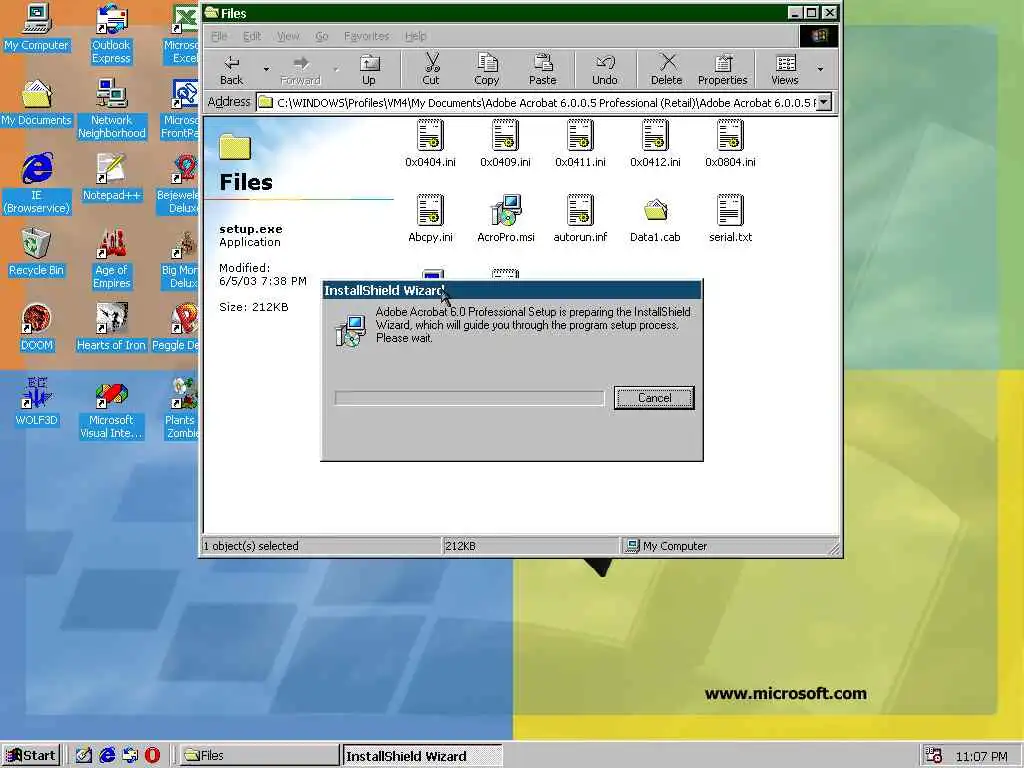
Task: Launch Age of Empires shortcut
Action: click(x=112, y=259)
